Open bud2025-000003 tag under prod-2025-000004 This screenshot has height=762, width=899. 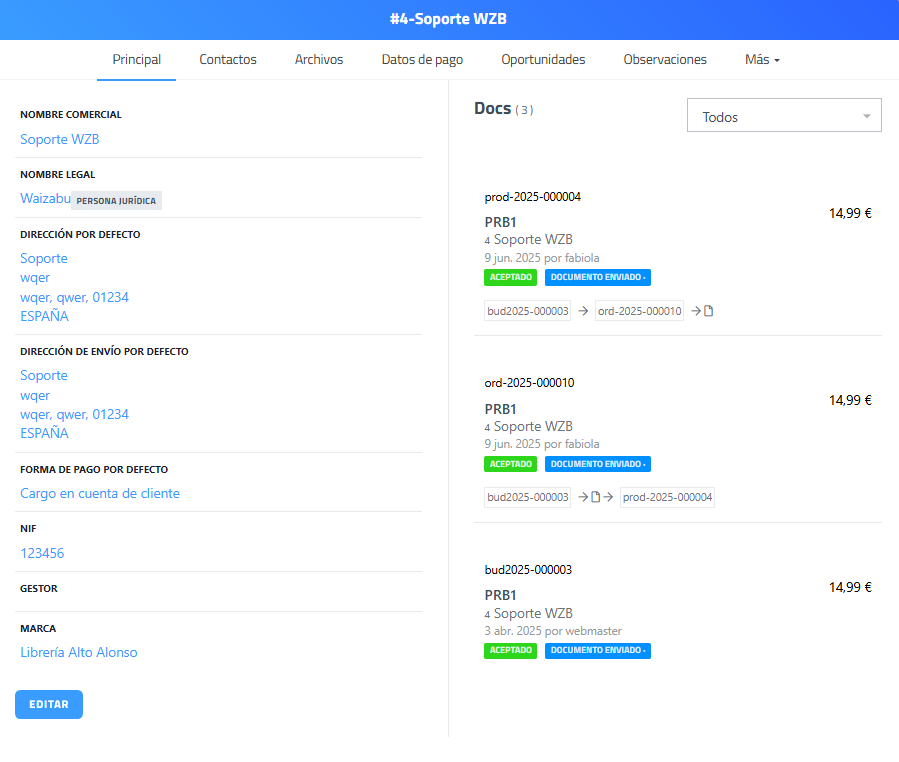[527, 311]
